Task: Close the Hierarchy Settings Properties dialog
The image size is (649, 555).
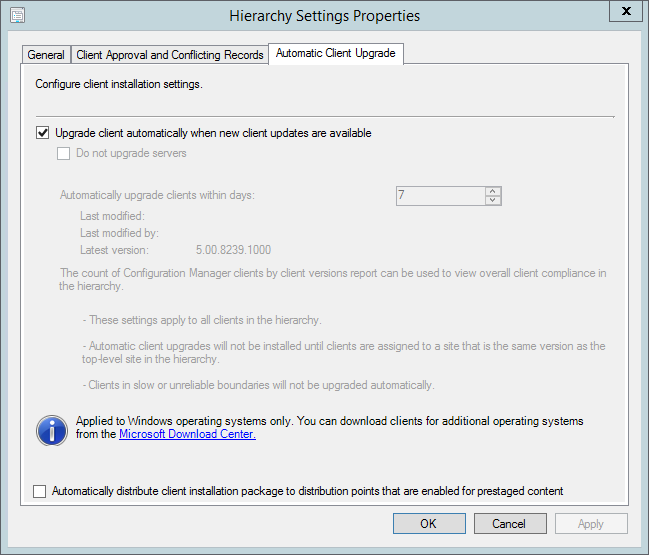Action: pyautogui.click(x=626, y=11)
